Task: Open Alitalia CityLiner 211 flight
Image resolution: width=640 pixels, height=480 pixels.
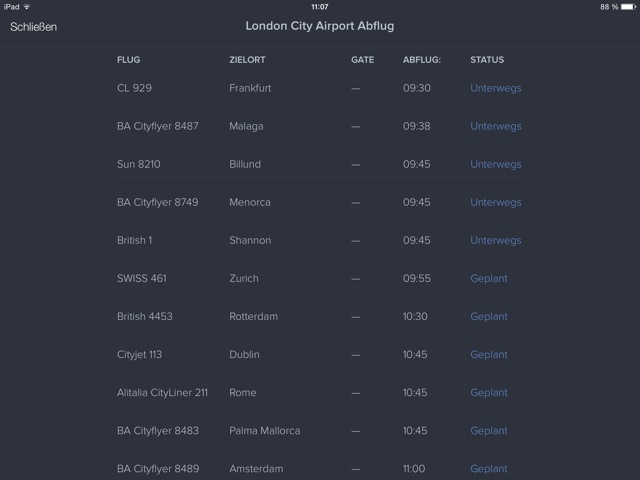Action: 162,392
